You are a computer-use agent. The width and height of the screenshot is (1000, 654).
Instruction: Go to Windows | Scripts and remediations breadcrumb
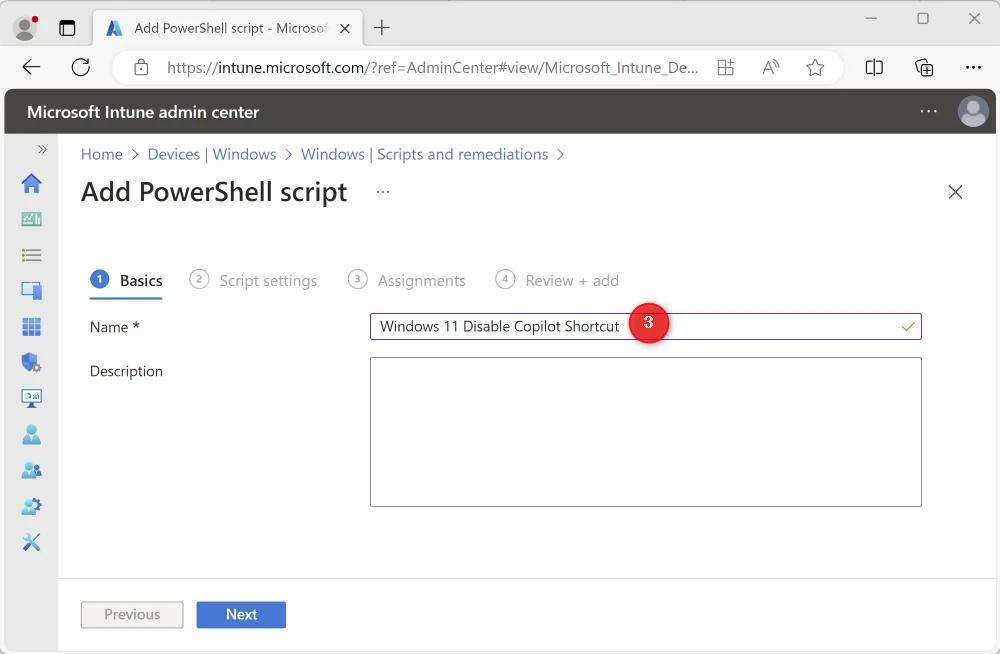coord(424,154)
